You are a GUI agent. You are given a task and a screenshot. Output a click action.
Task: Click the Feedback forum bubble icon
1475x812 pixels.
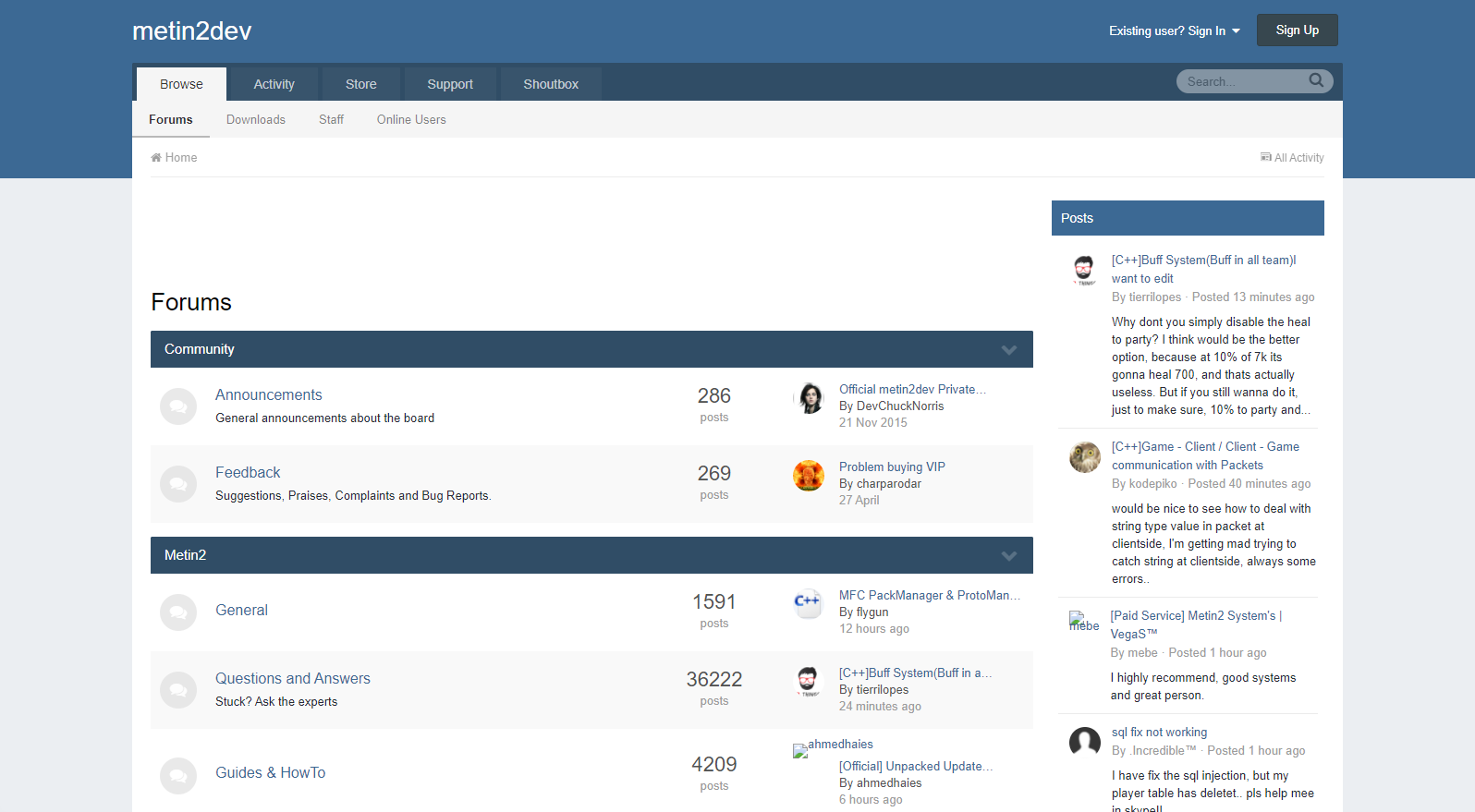[178, 484]
